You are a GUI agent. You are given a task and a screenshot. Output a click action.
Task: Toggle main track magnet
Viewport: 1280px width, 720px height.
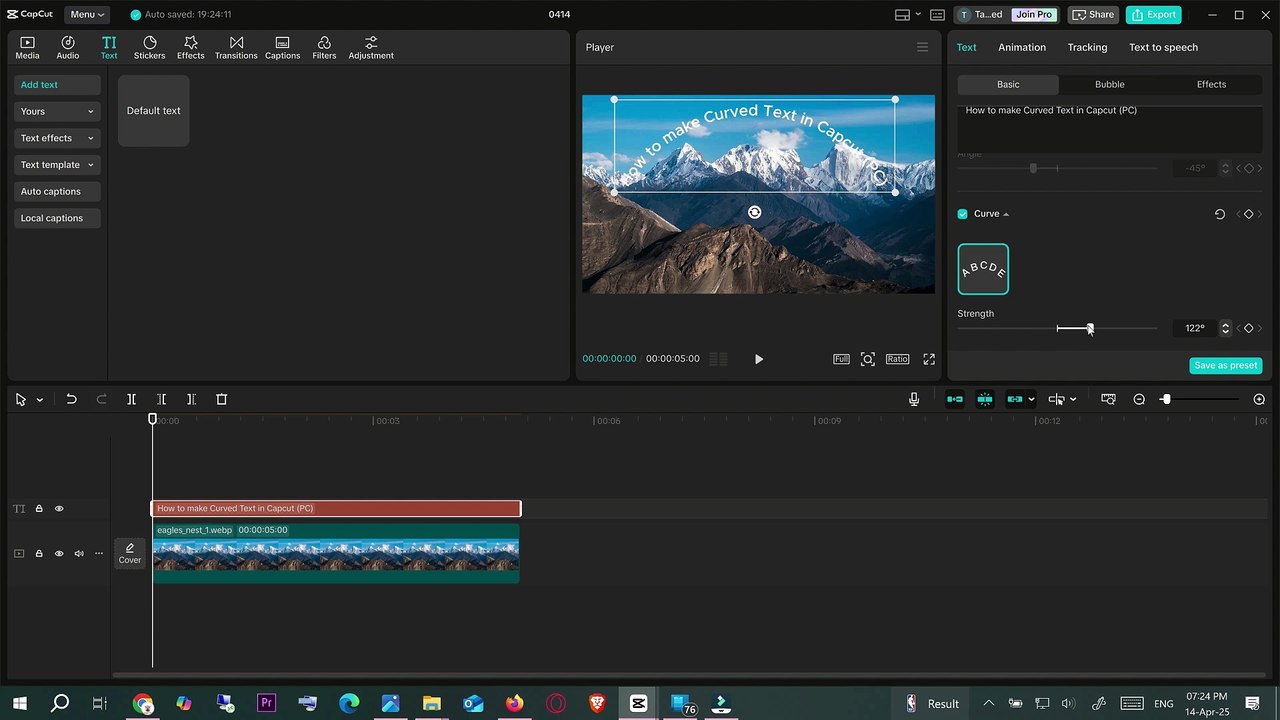point(955,399)
